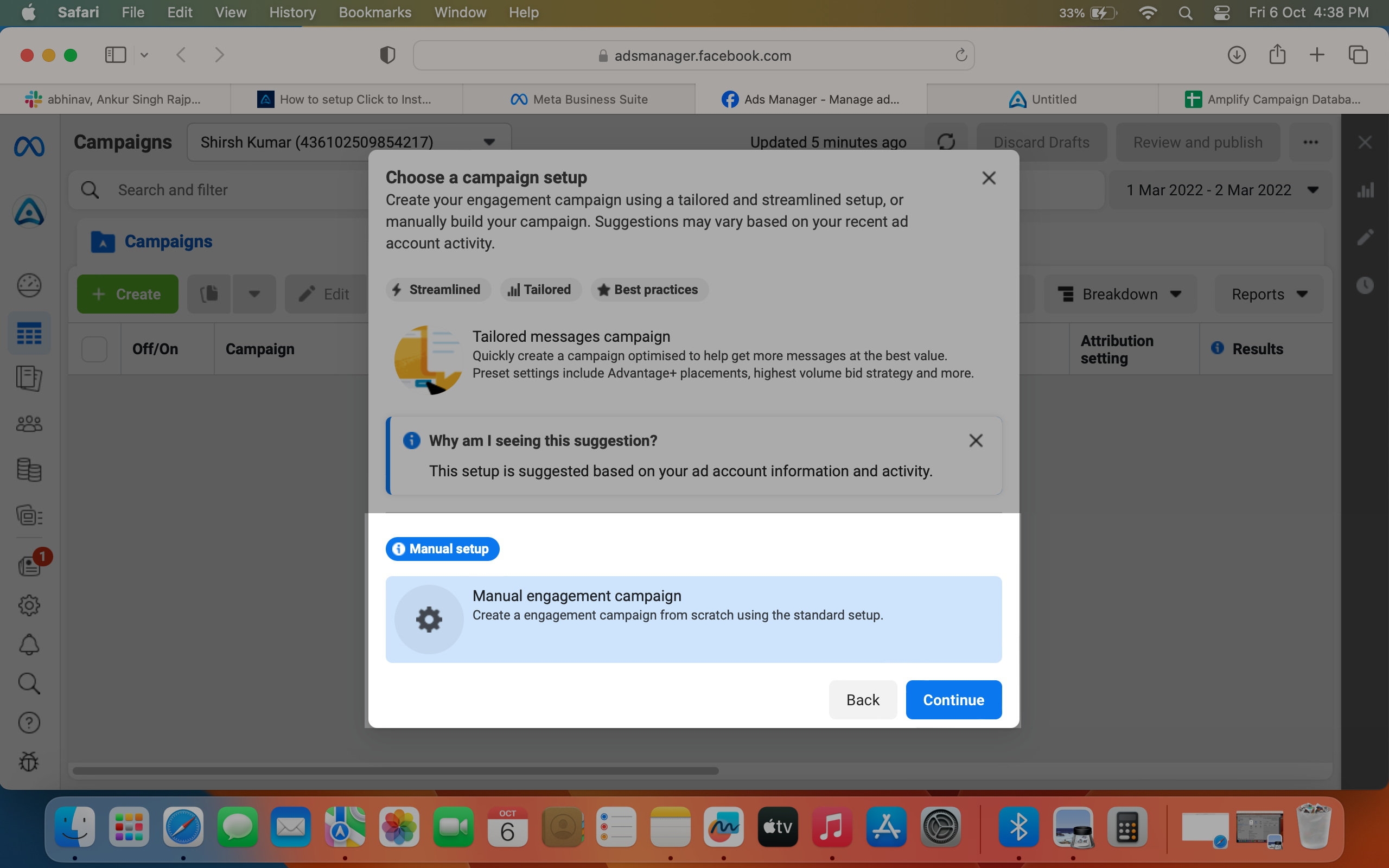
Task: Open the Billing stacked coins icon in sidebar
Action: pos(29,470)
